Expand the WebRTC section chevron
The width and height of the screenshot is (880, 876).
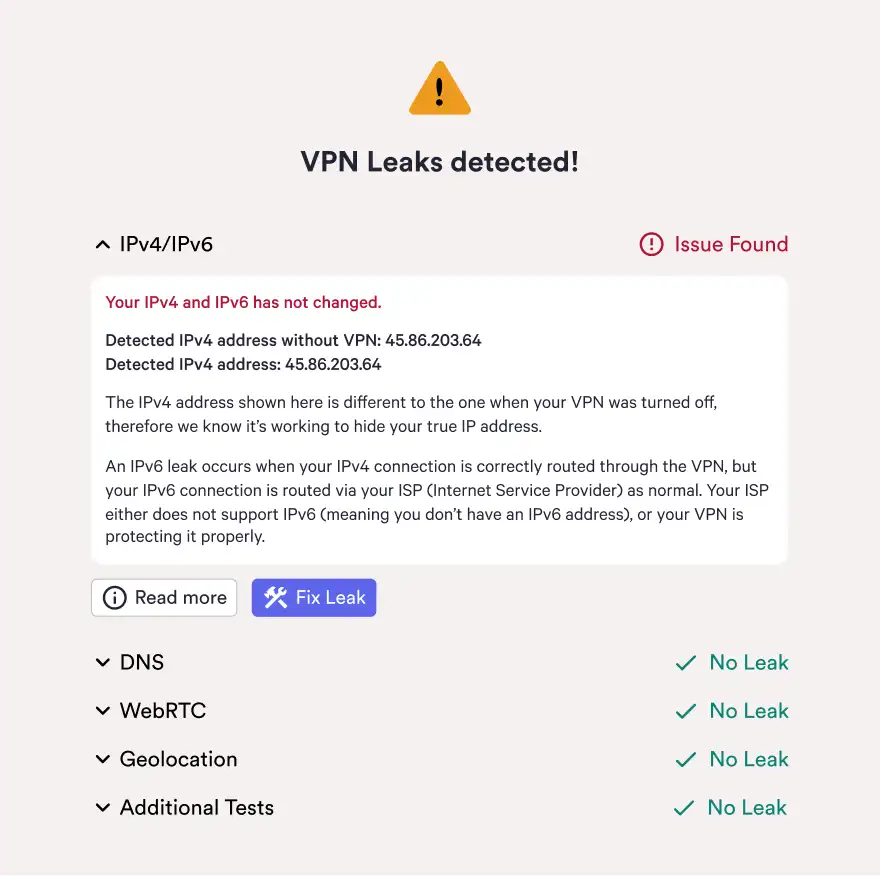click(x=102, y=711)
